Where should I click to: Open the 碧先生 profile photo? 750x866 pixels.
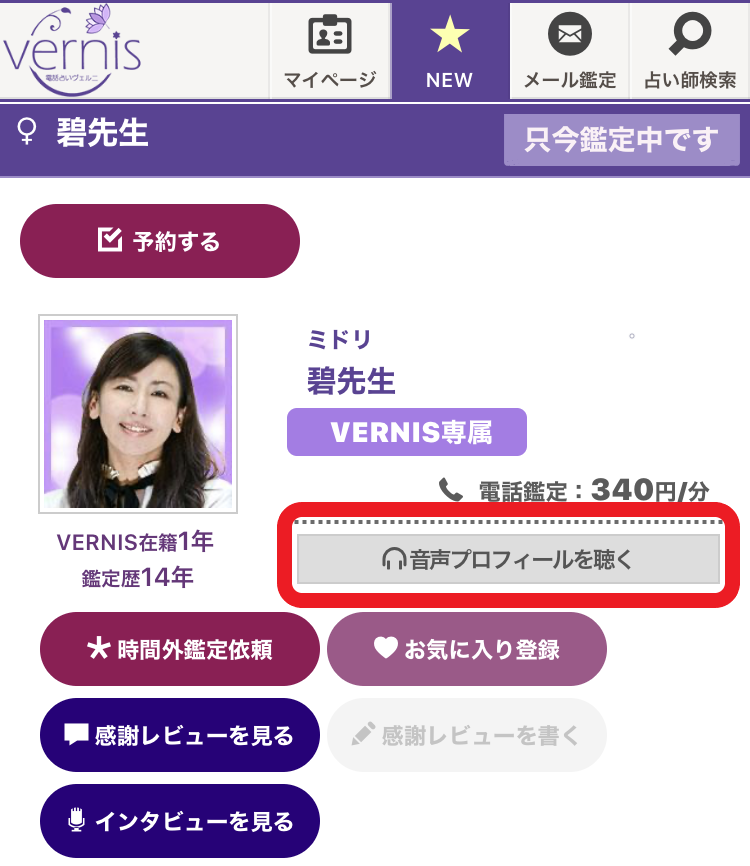coord(138,414)
